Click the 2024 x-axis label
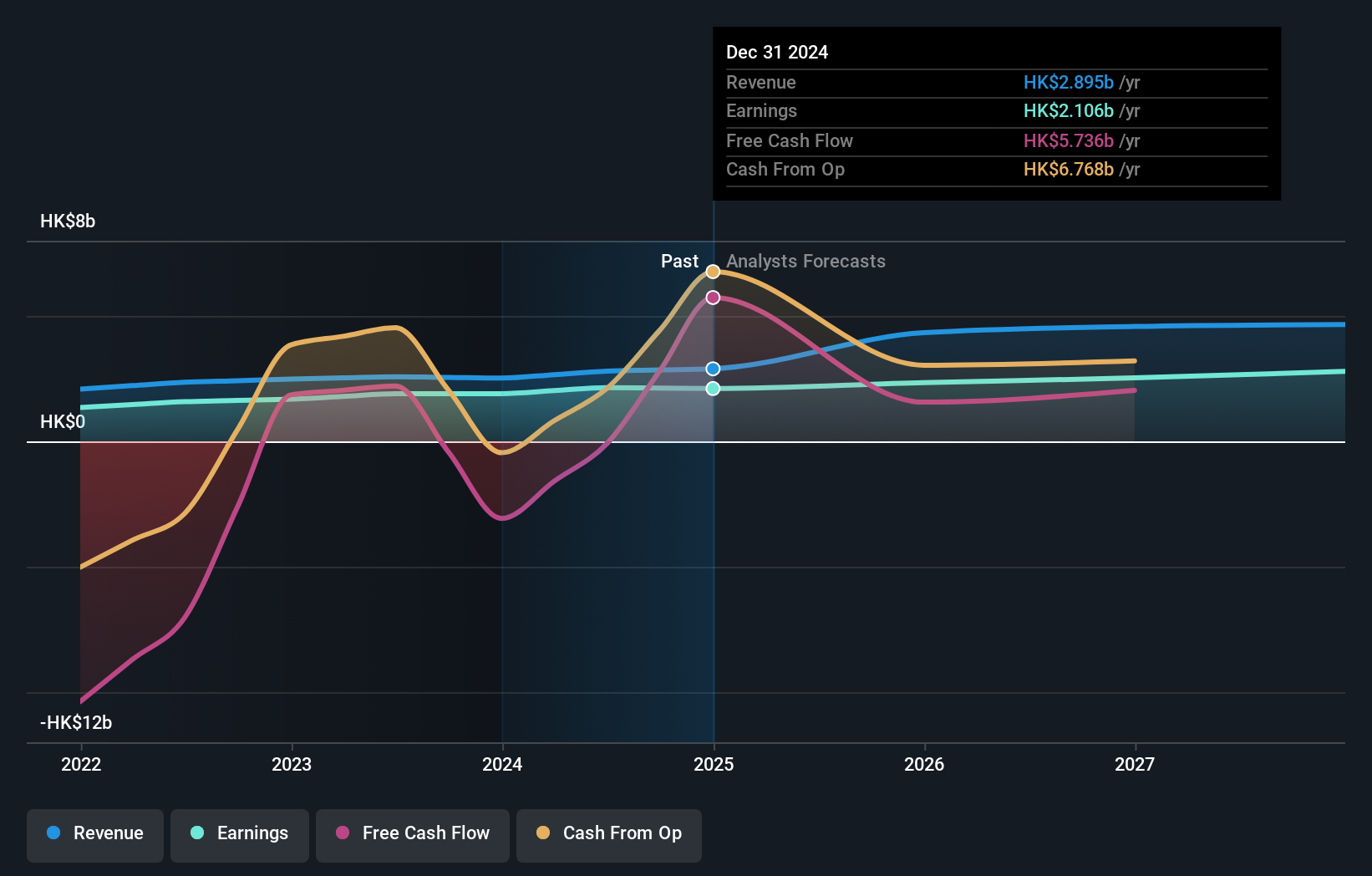Image resolution: width=1372 pixels, height=876 pixels. click(502, 764)
